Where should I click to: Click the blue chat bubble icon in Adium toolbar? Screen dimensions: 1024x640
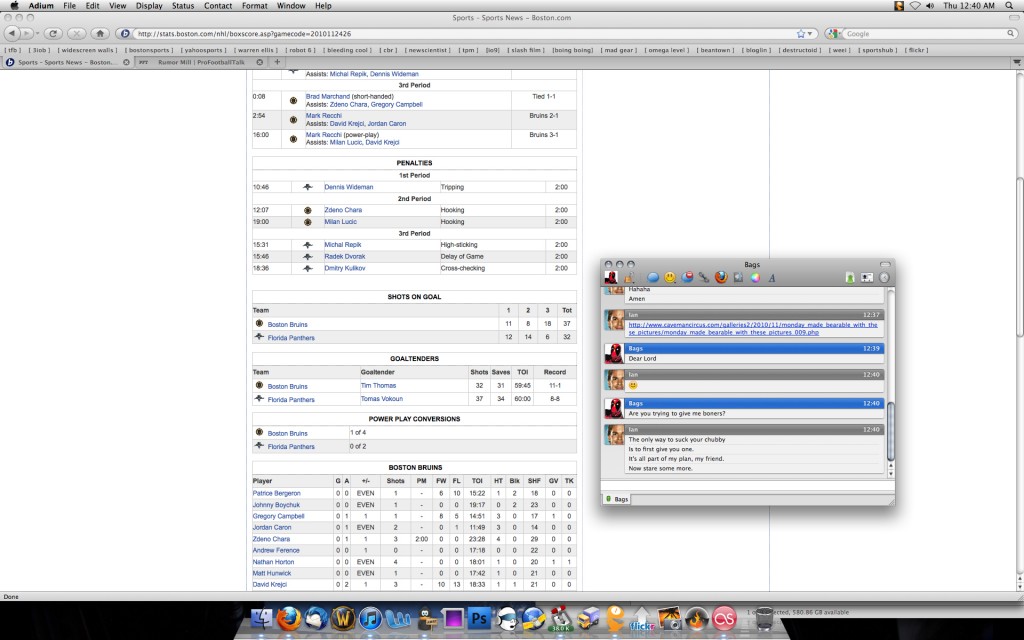tap(652, 278)
